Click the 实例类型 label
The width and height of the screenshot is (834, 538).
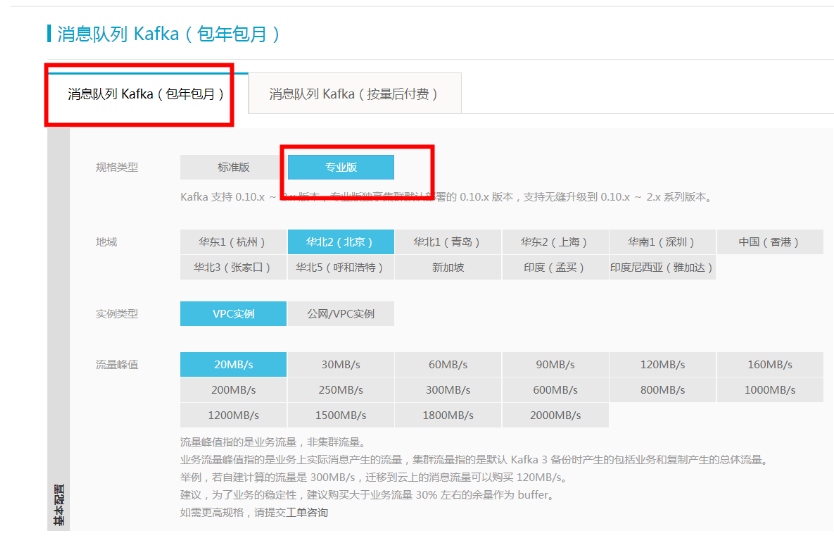click(116, 314)
